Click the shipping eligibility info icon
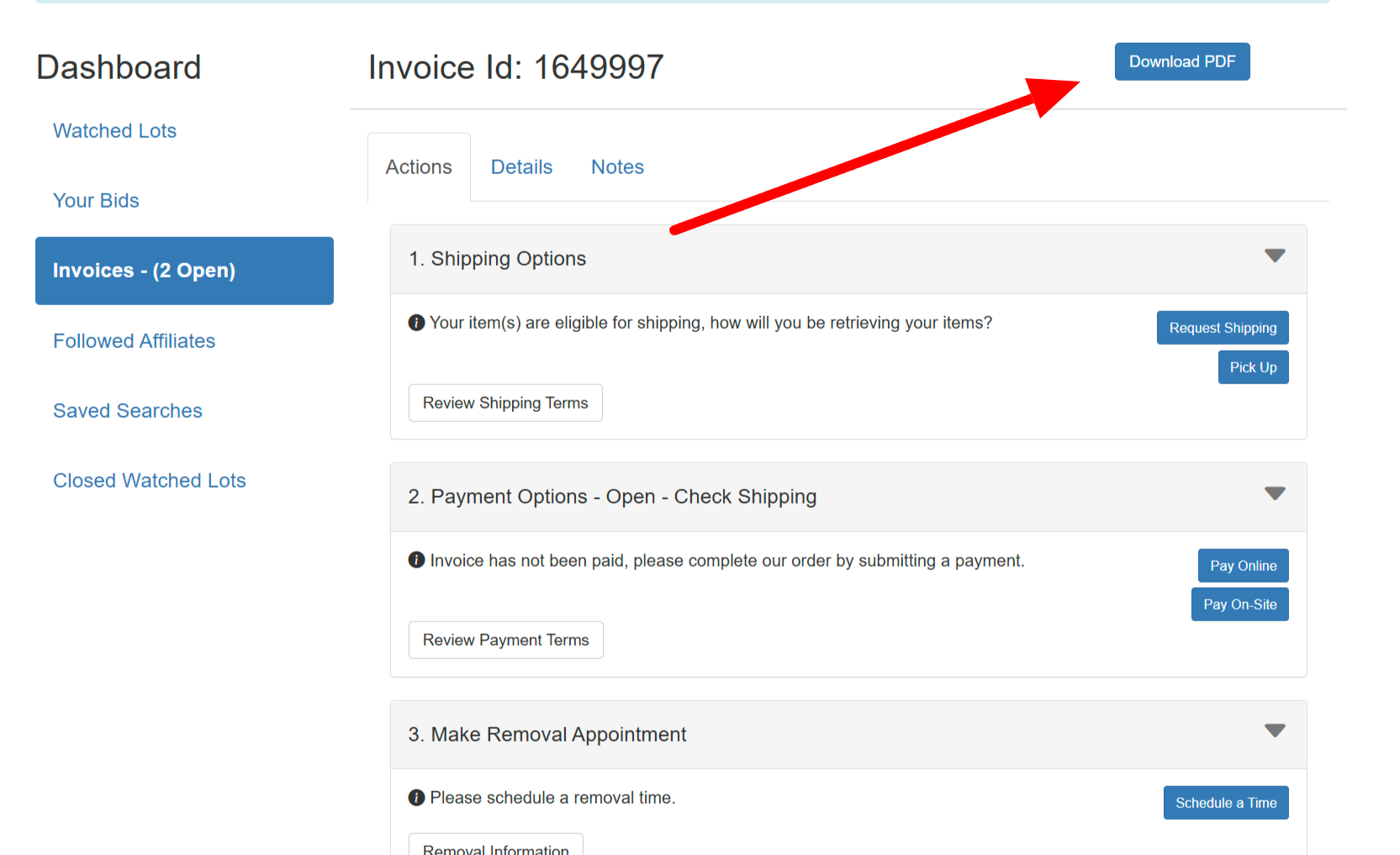1400x855 pixels. 416,323
